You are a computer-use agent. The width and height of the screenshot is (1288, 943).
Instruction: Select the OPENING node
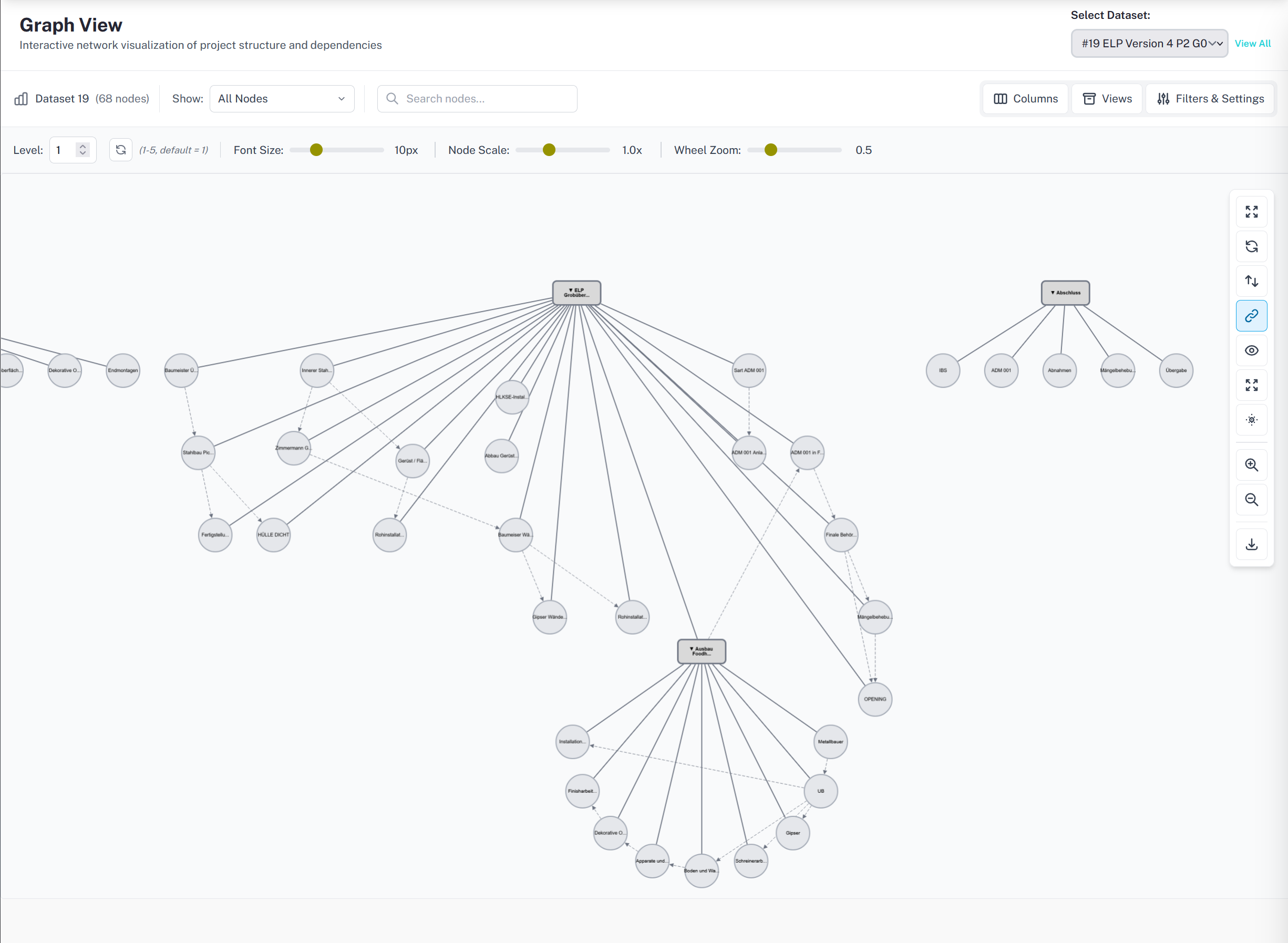click(x=875, y=699)
